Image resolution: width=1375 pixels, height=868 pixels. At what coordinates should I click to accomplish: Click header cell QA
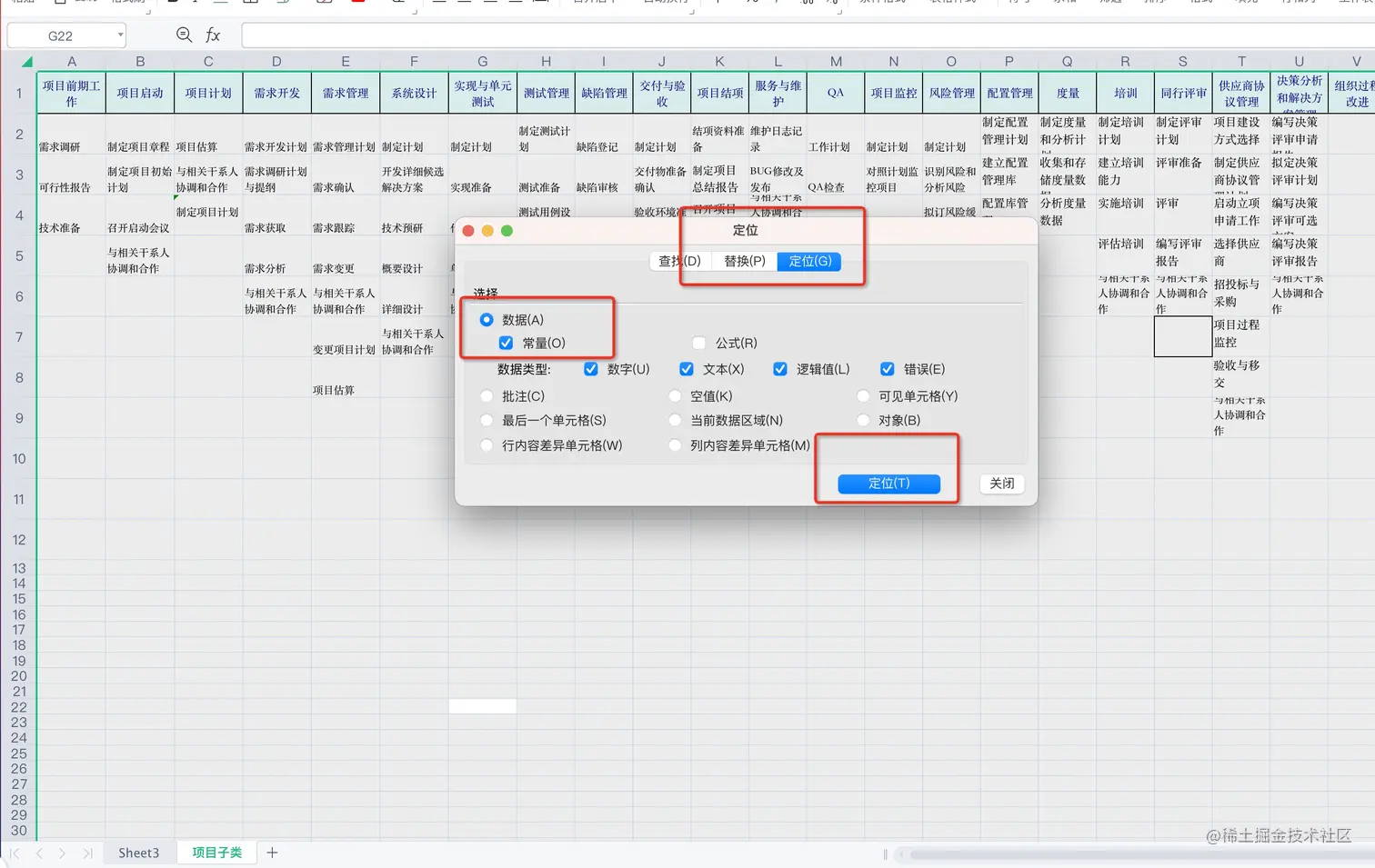836,94
